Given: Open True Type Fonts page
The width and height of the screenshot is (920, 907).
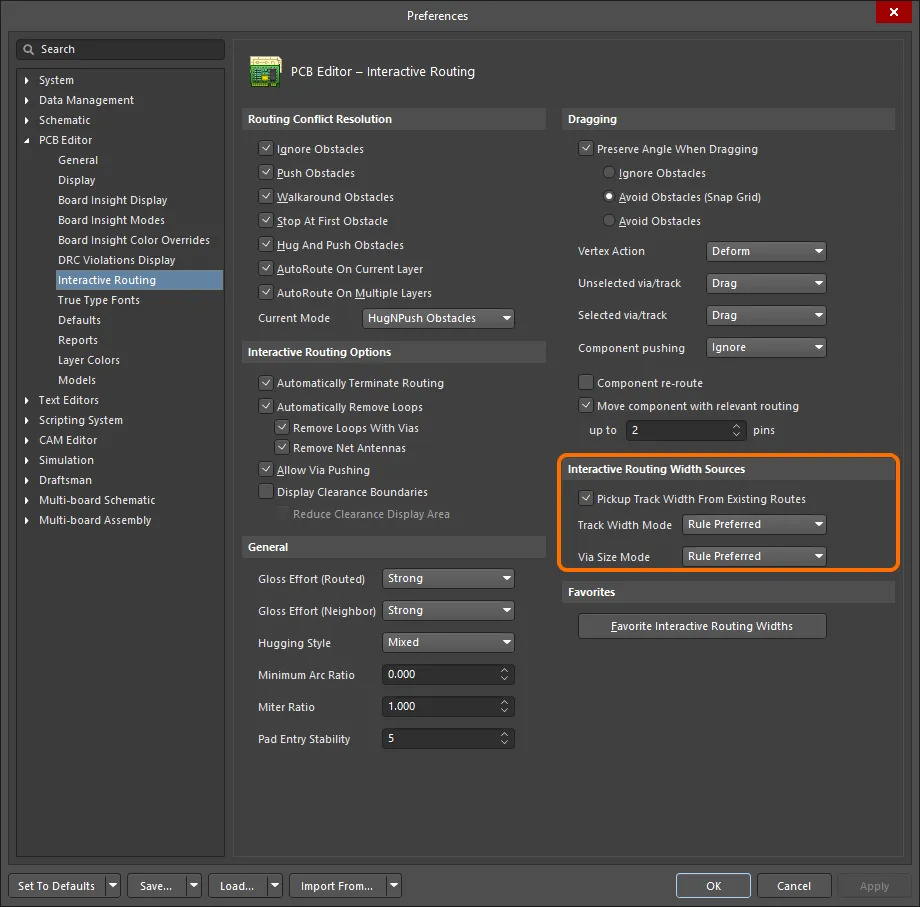Looking at the screenshot, I should [99, 300].
